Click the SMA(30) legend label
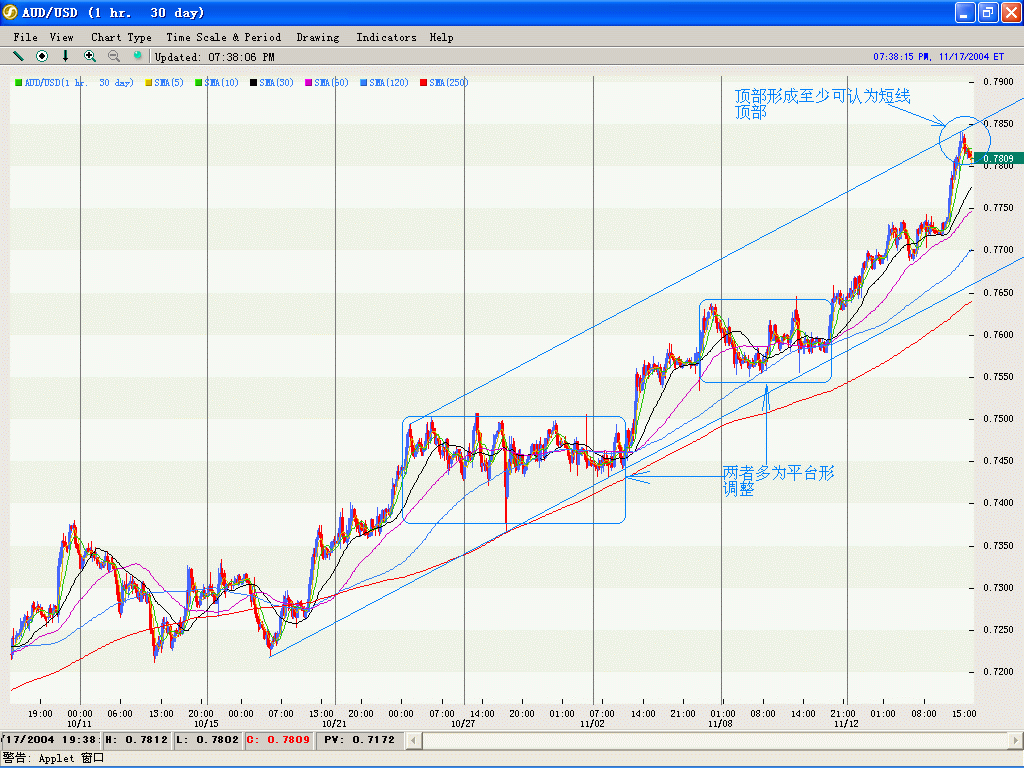Viewport: 1024px width, 768px height. 276,82
